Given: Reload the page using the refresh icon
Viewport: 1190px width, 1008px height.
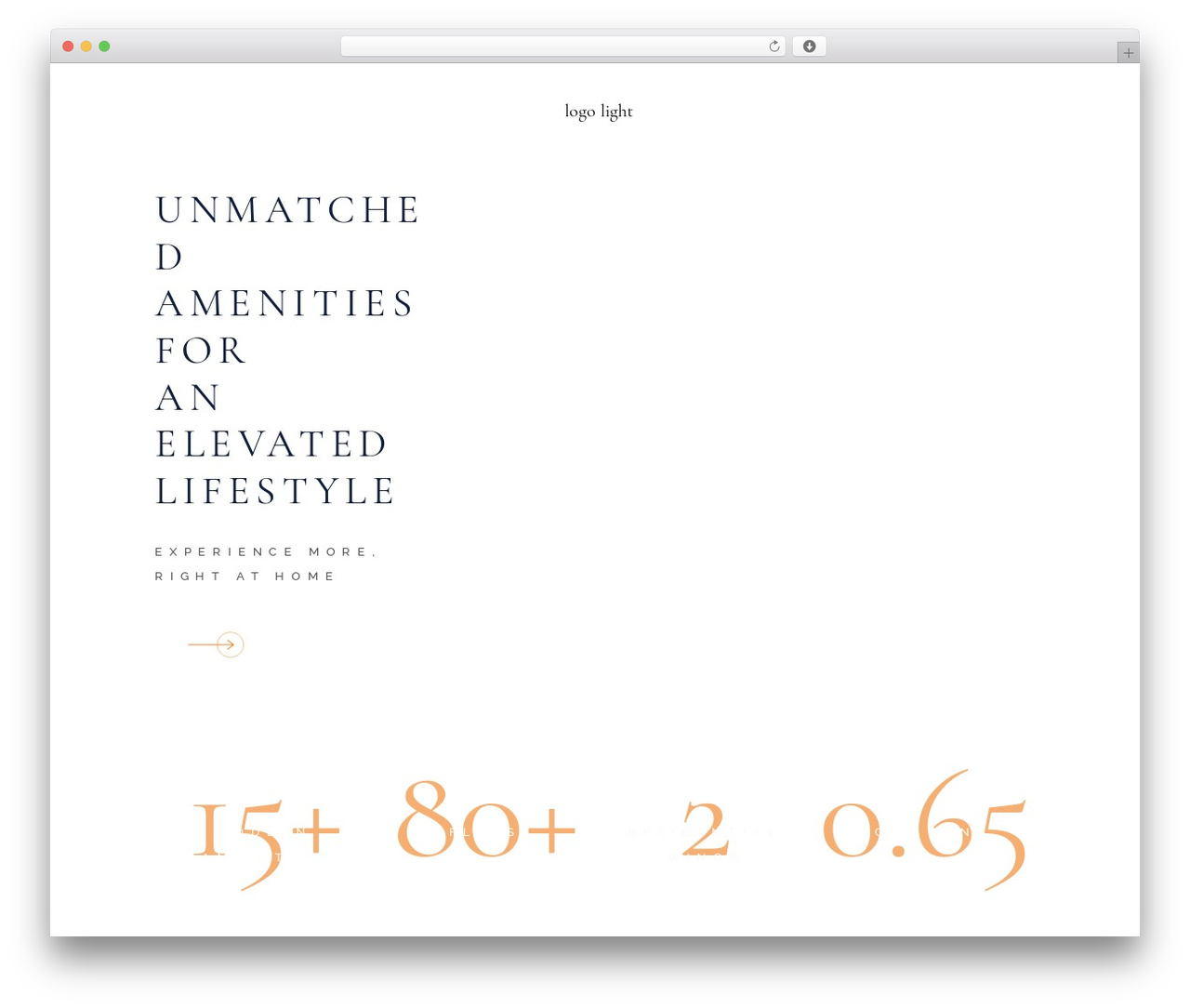Looking at the screenshot, I should click(773, 46).
